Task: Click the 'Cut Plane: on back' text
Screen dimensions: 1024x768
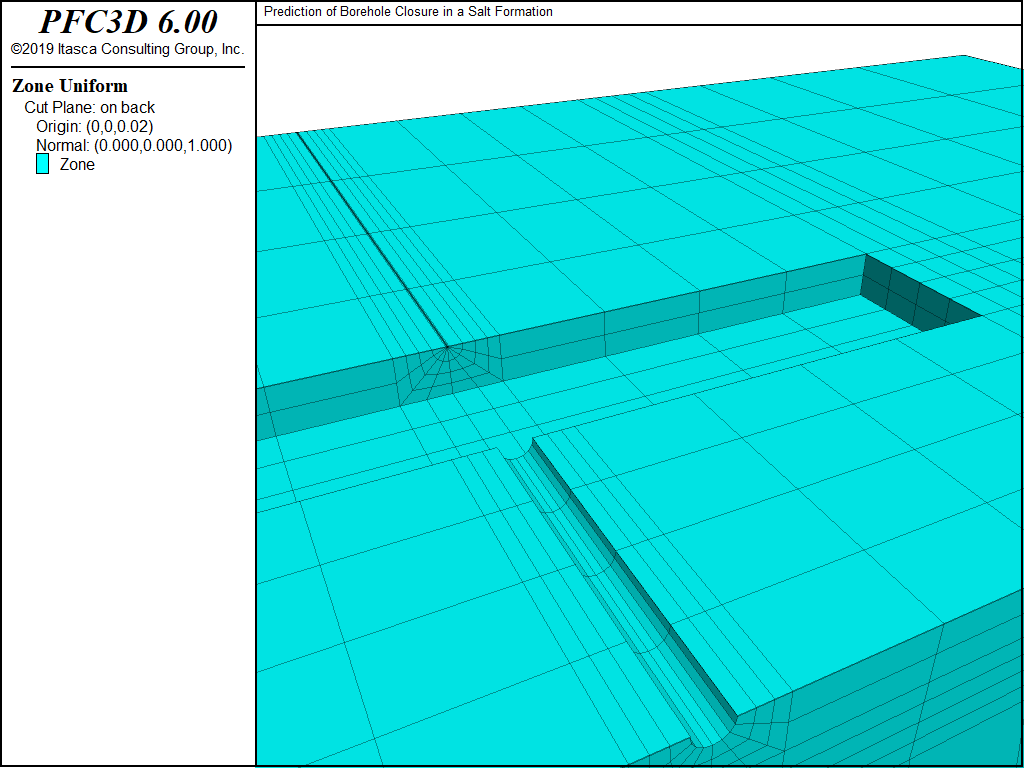Action: [x=89, y=108]
